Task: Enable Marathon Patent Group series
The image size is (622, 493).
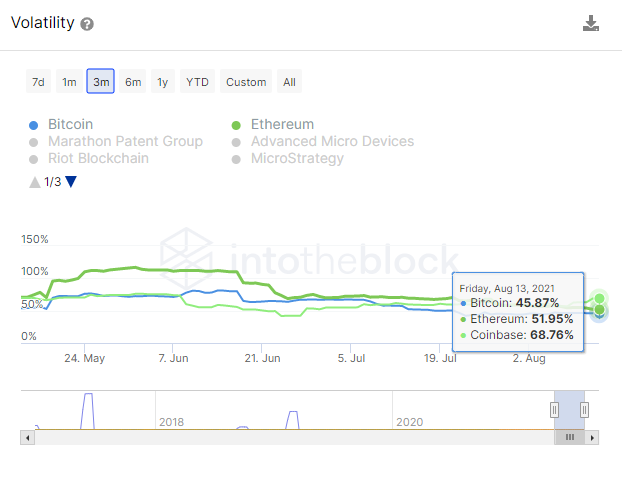Action: (125, 141)
